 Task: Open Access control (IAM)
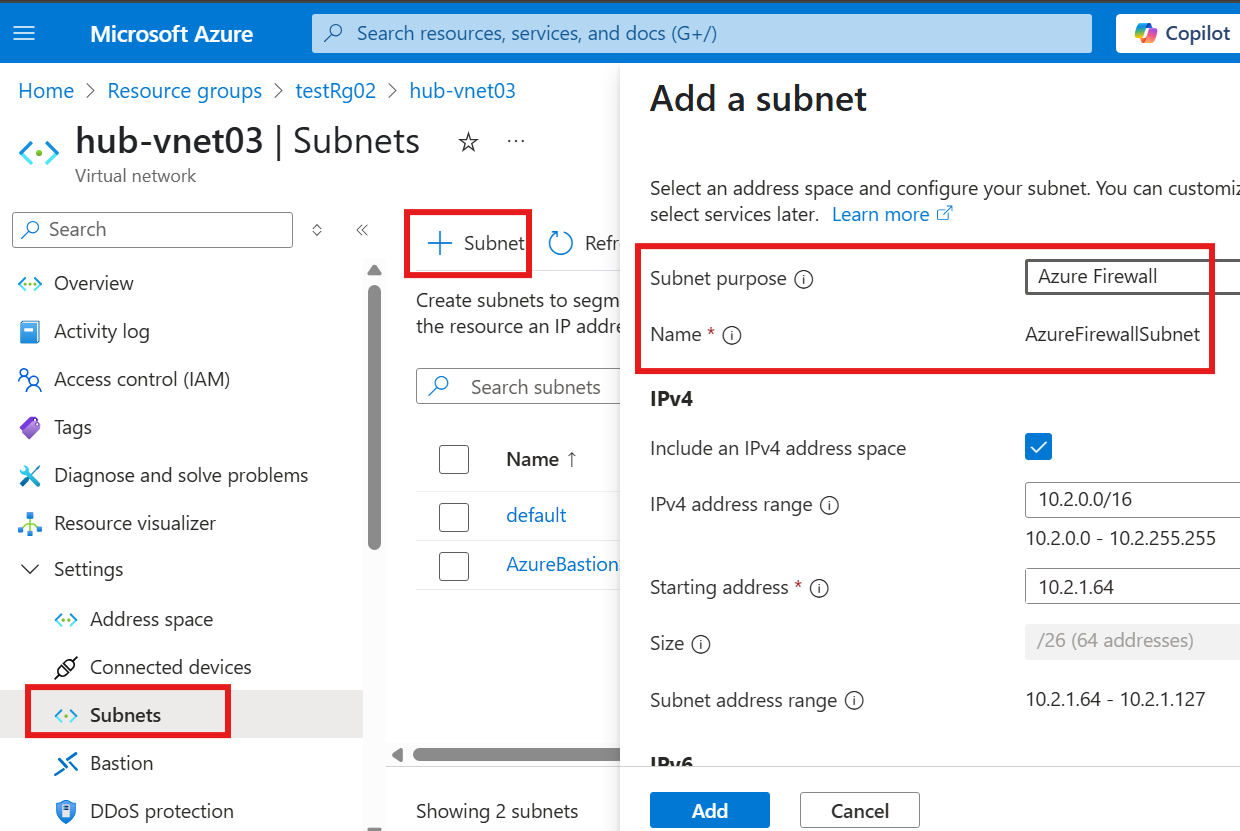(141, 379)
